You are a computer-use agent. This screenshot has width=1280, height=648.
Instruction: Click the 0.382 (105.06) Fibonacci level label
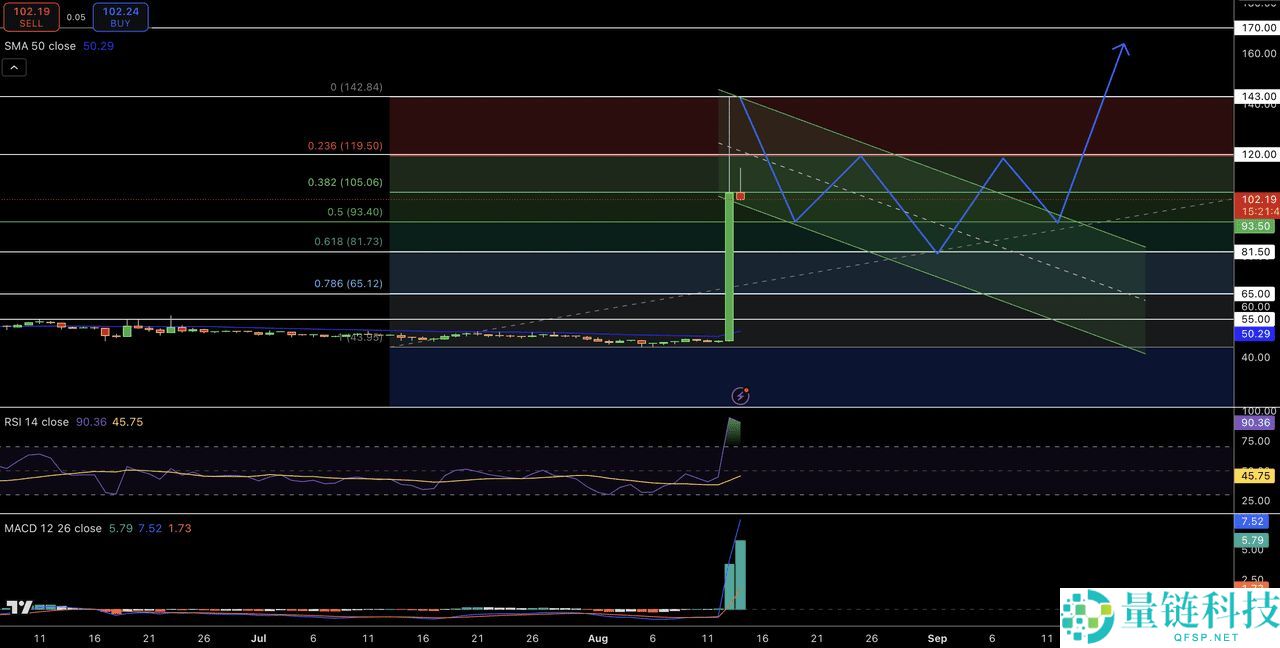coord(345,183)
